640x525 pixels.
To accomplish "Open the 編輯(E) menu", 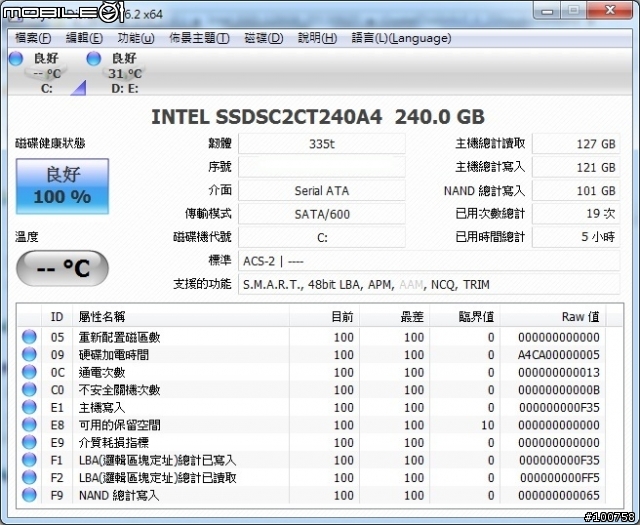I will point(84,38).
